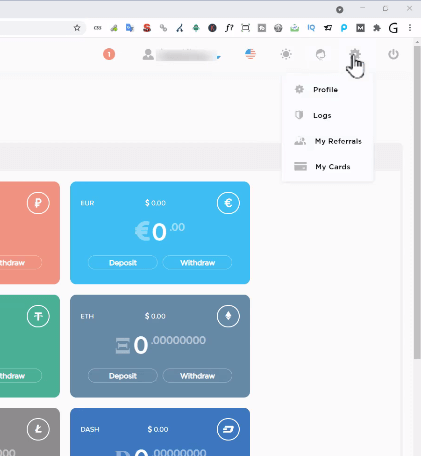Open the user account dropdown

point(181,55)
